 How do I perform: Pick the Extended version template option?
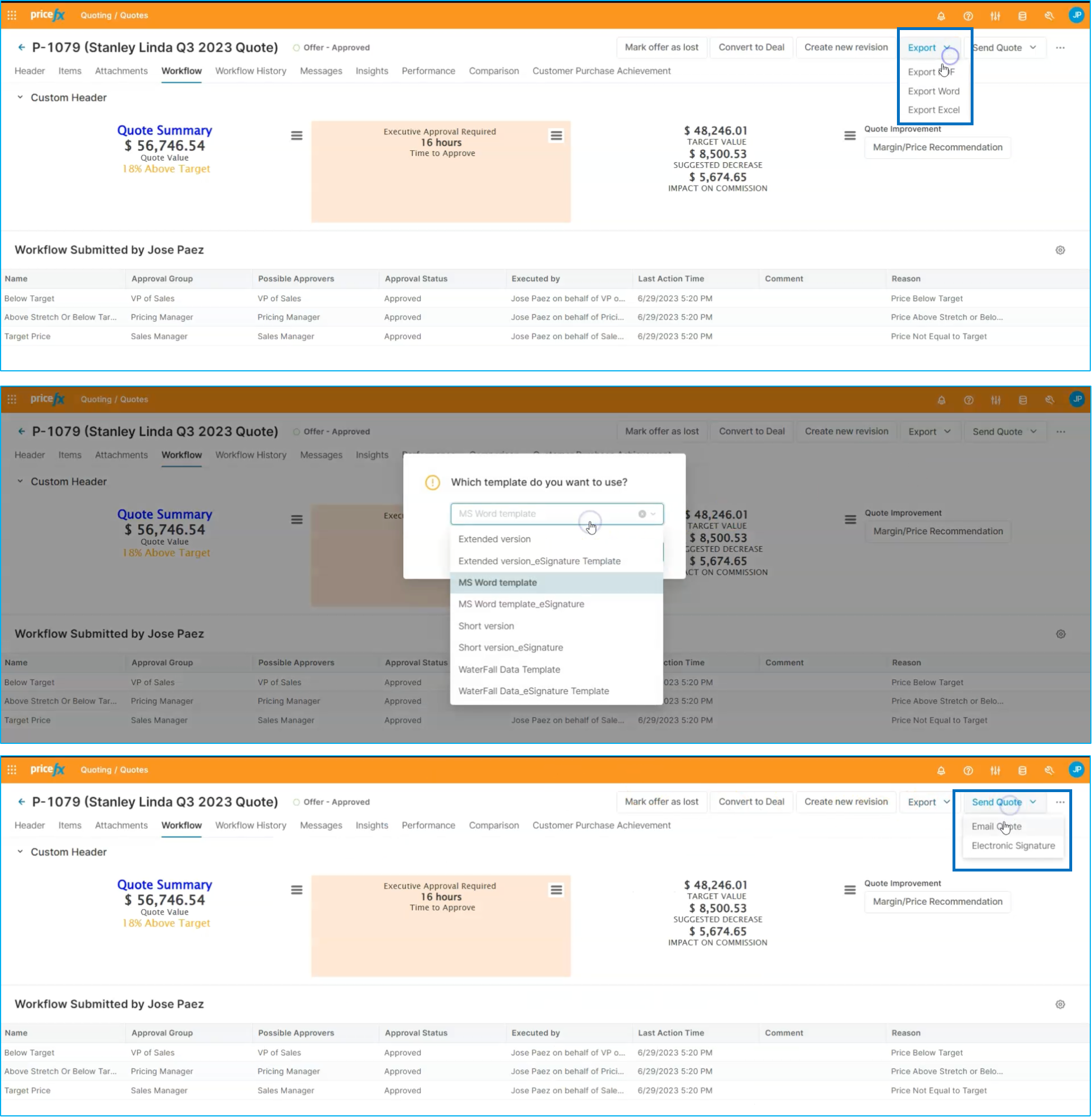[494, 539]
